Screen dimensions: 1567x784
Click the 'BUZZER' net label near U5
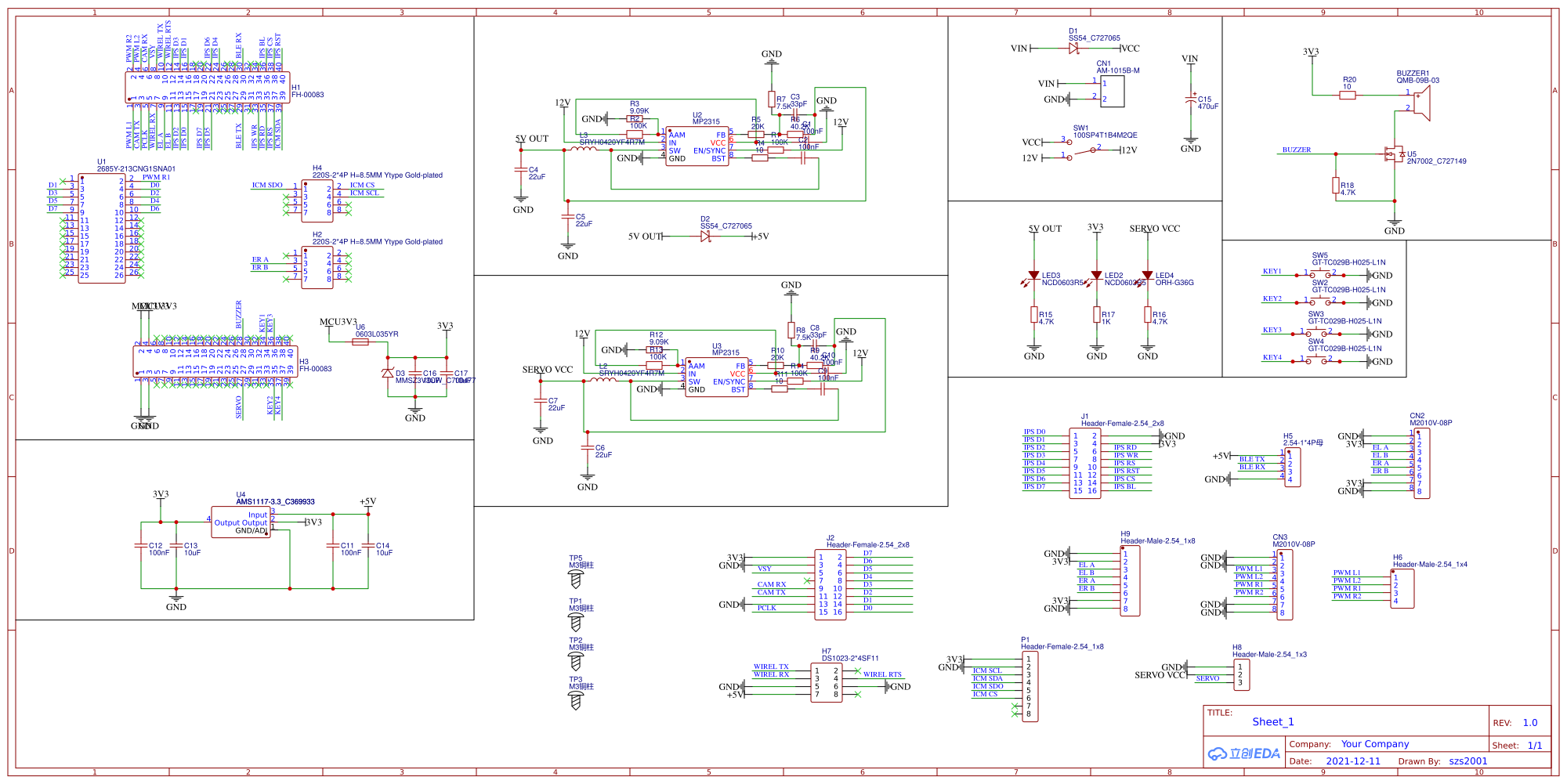tap(1297, 150)
